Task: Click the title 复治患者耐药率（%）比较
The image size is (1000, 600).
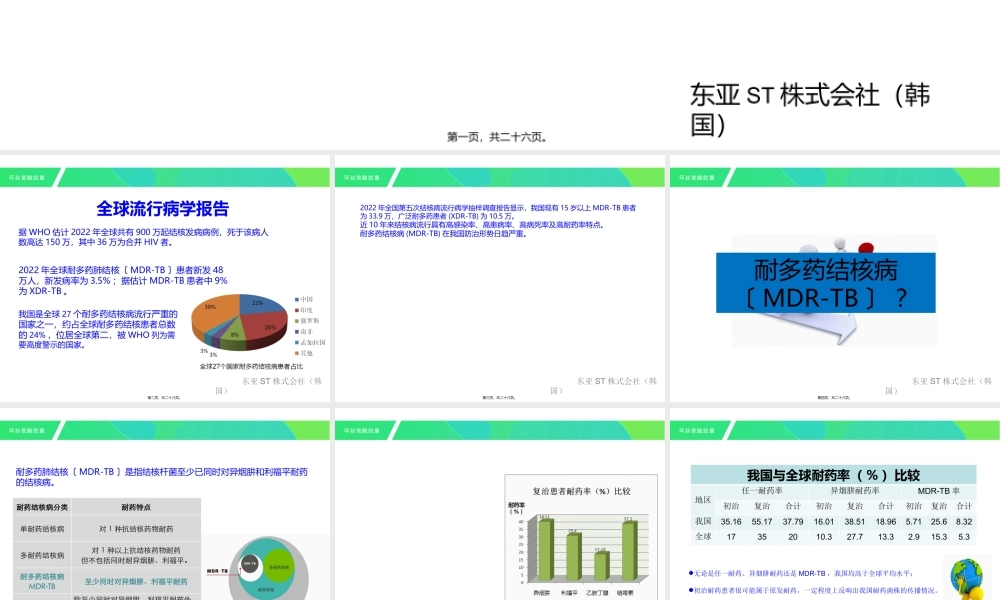Action: (x=582, y=491)
